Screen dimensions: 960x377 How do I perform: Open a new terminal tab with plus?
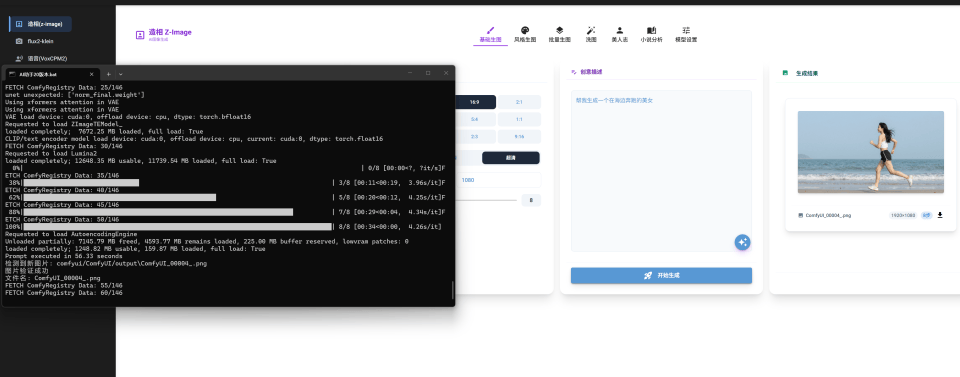click(108, 73)
